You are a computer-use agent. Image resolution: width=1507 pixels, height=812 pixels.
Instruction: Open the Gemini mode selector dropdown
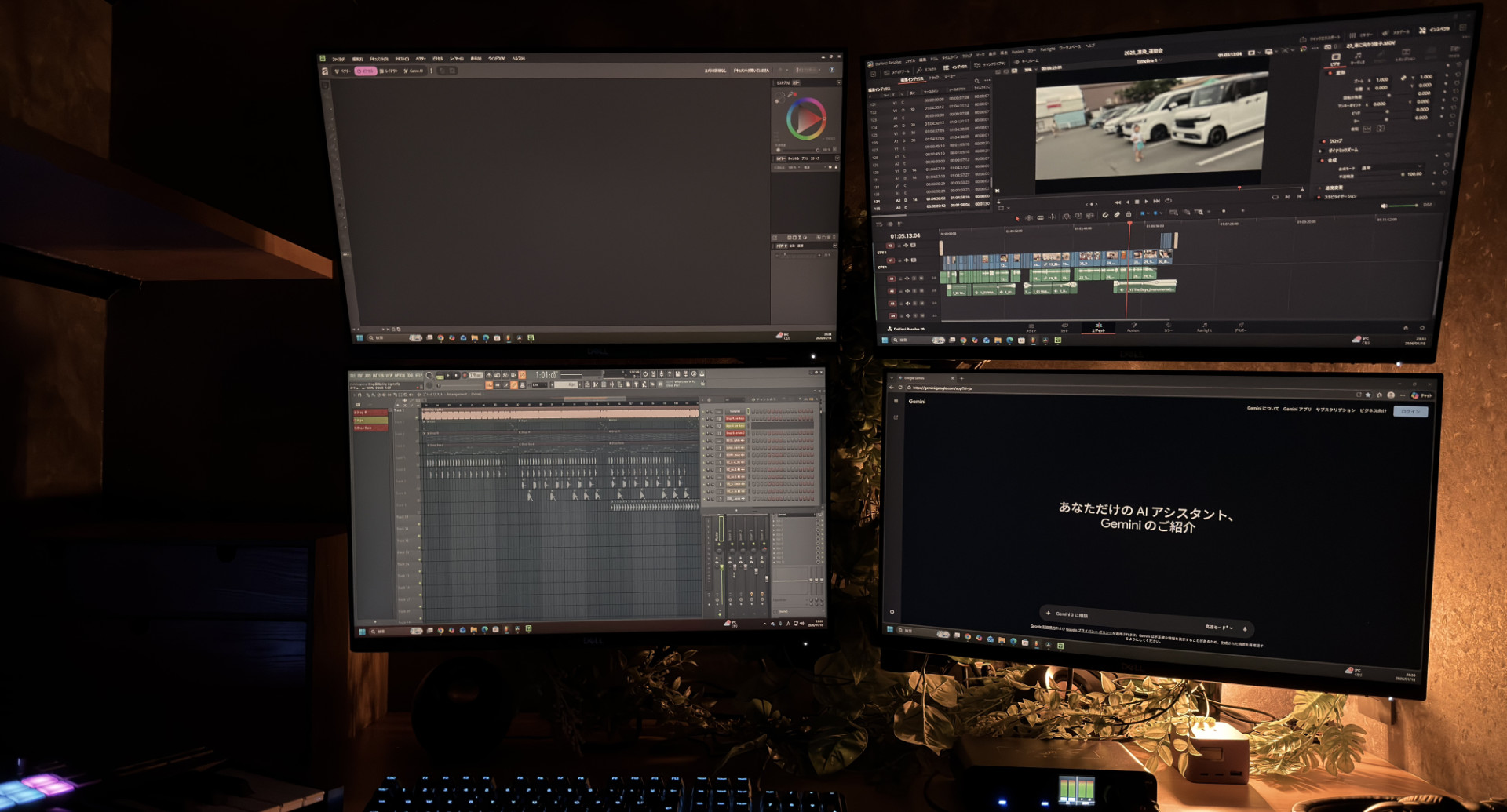pyautogui.click(x=1219, y=628)
